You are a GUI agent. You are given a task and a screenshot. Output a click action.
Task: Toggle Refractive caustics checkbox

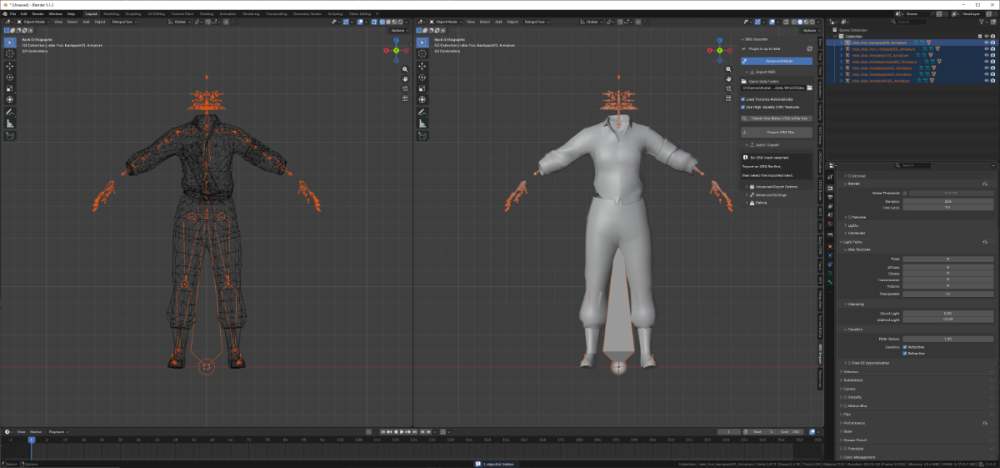pos(904,353)
